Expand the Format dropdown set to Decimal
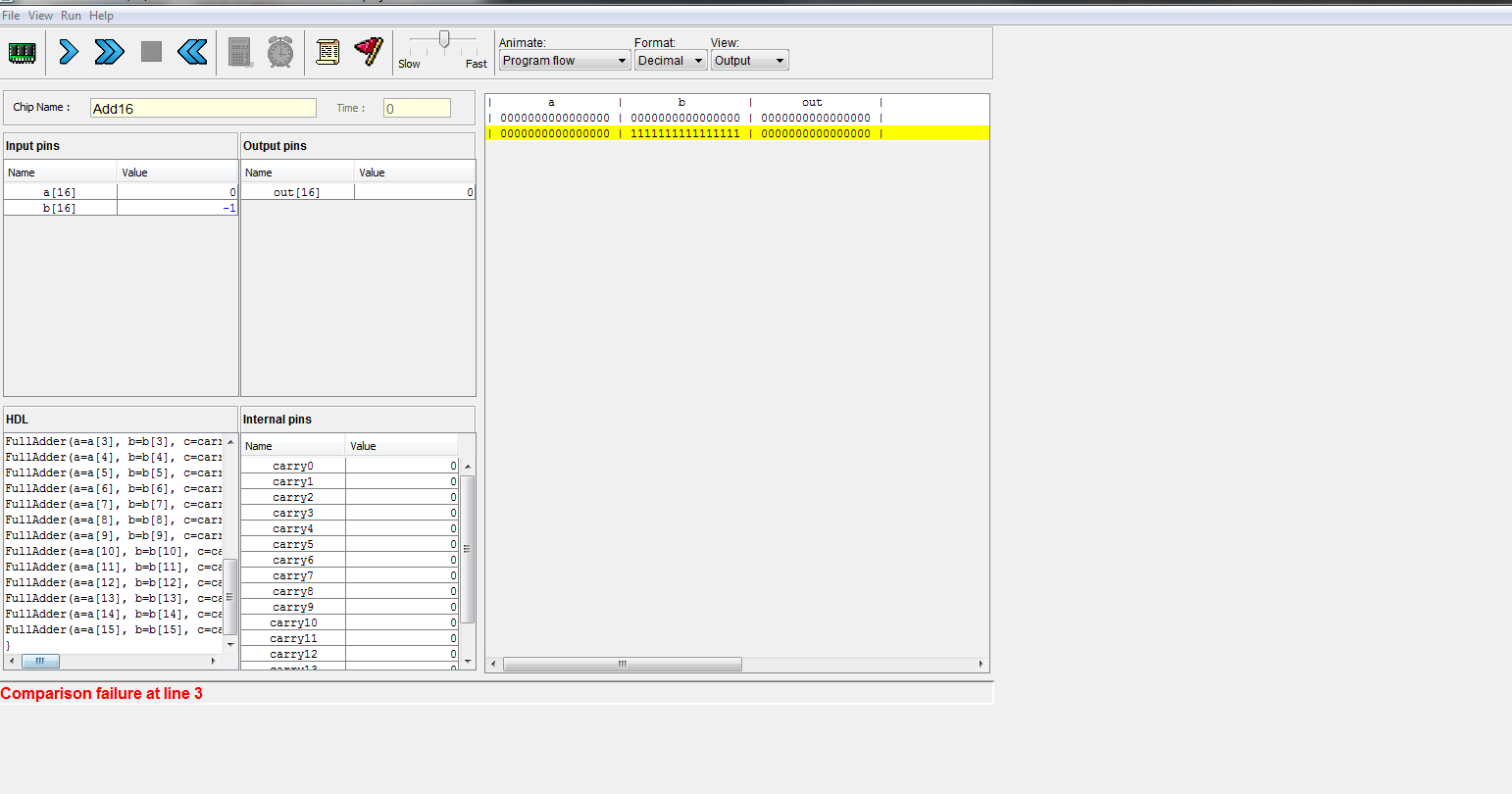The image size is (1512, 794). pyautogui.click(x=671, y=61)
